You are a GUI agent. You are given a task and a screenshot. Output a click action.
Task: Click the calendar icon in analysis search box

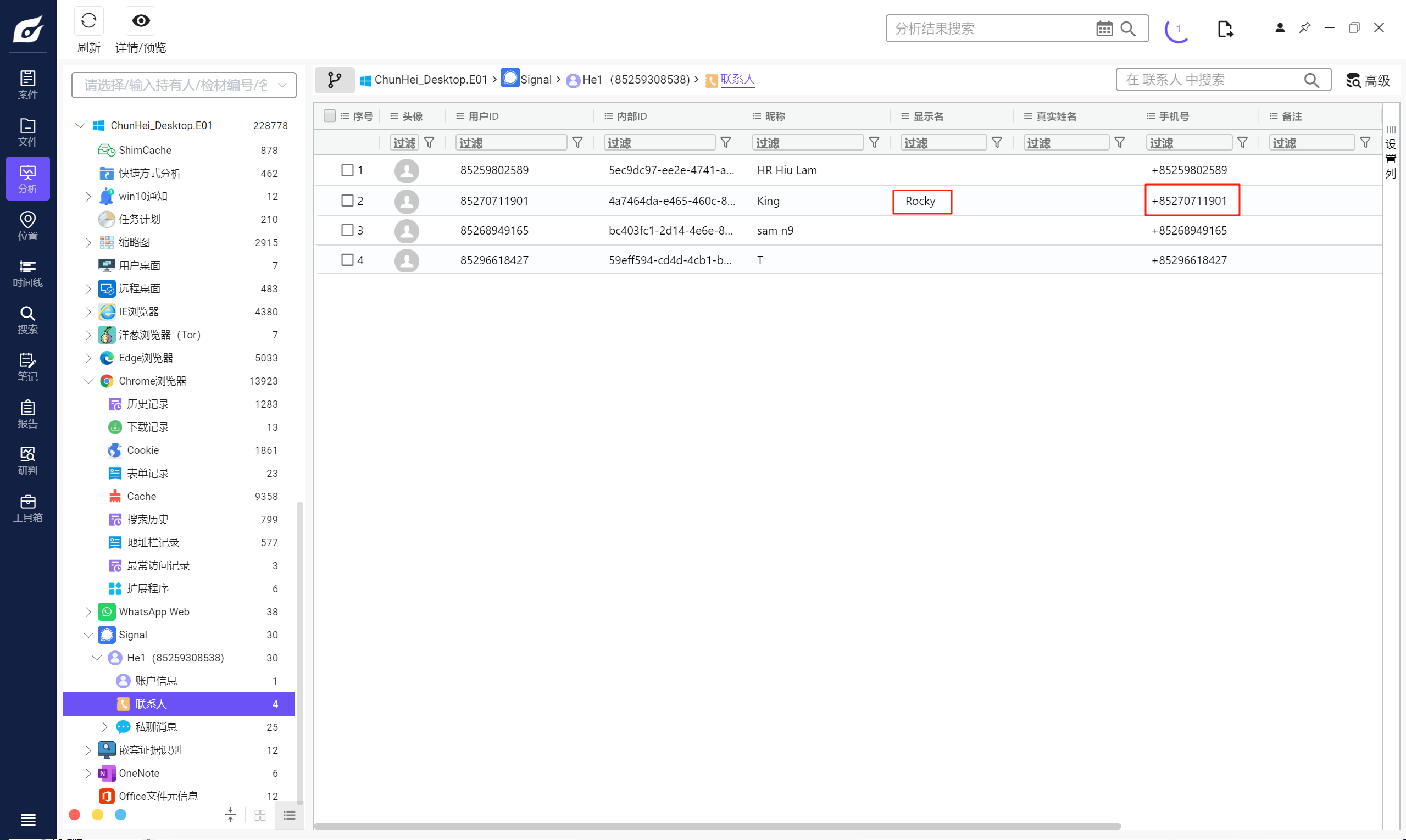click(1104, 29)
